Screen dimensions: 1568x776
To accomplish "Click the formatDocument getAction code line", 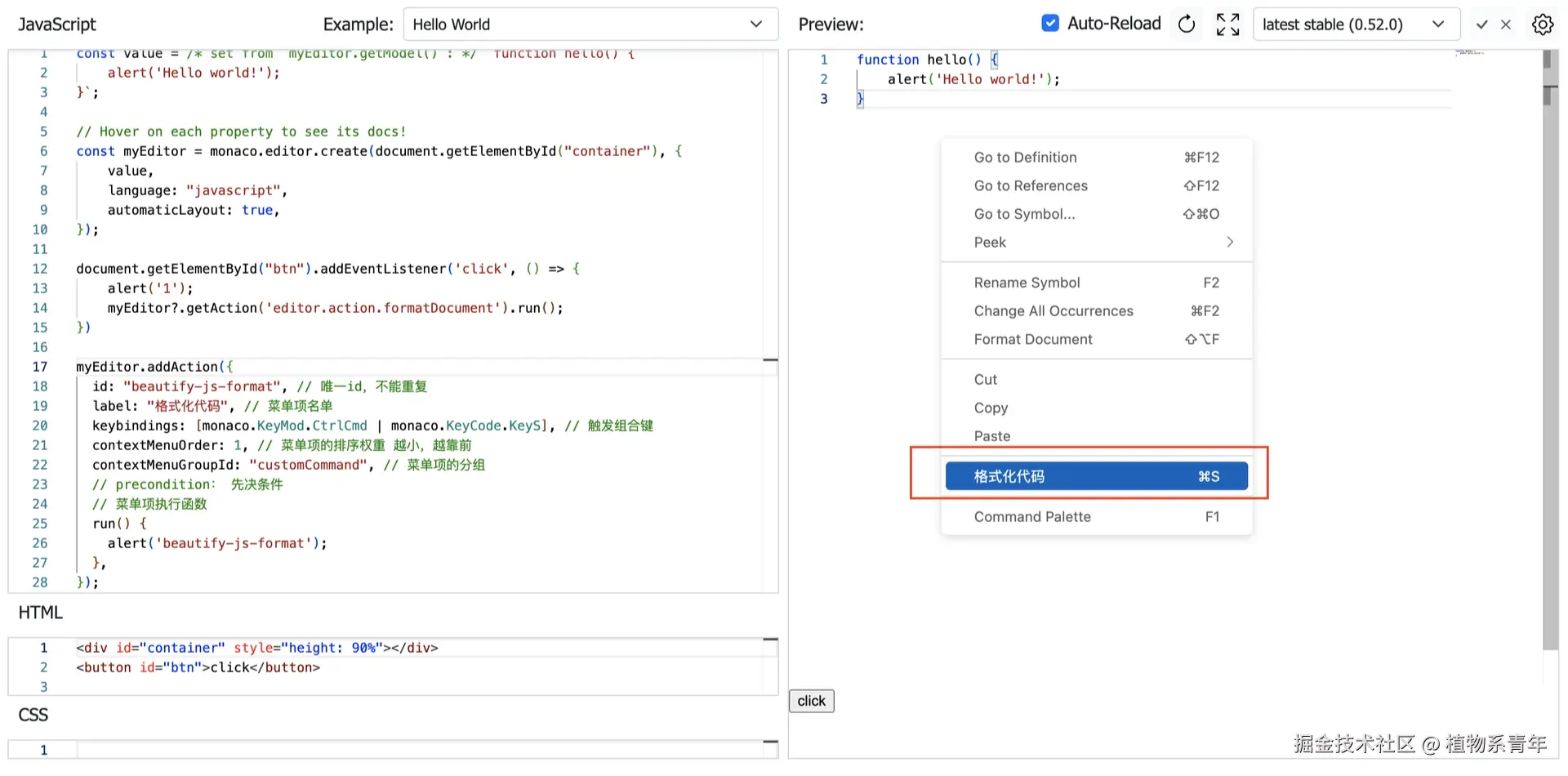I will point(336,308).
